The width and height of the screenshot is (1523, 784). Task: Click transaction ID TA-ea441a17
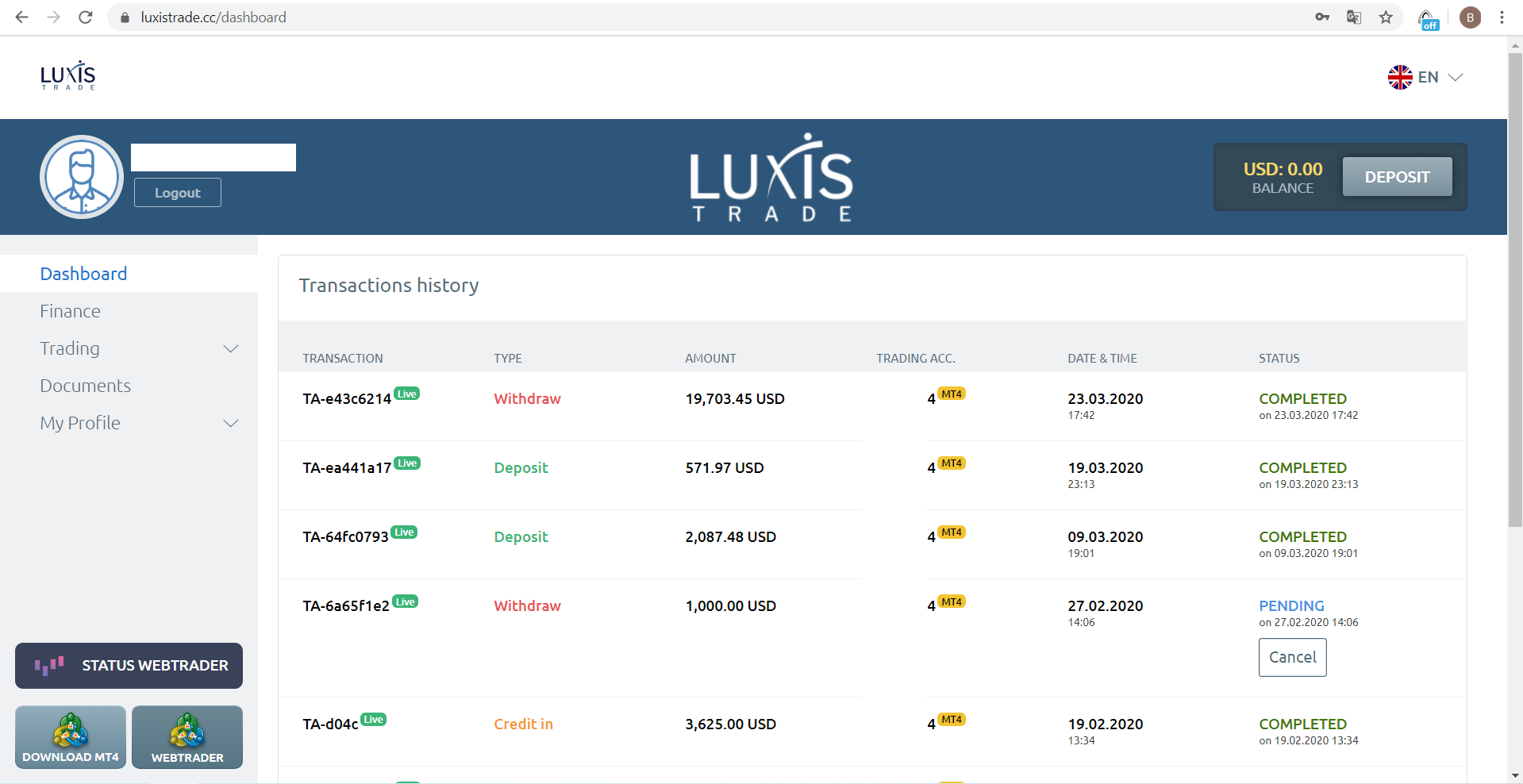click(x=347, y=468)
